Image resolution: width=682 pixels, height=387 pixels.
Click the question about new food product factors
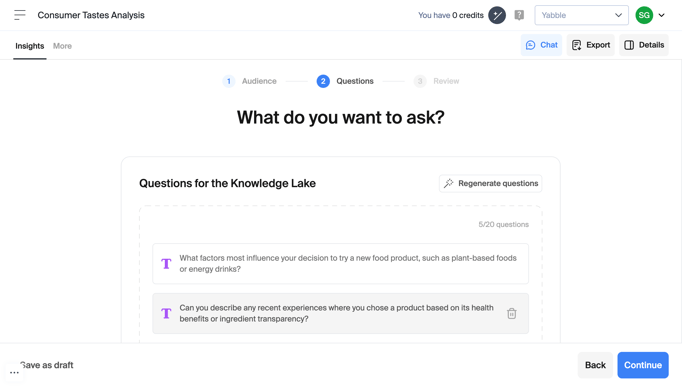pos(341,264)
